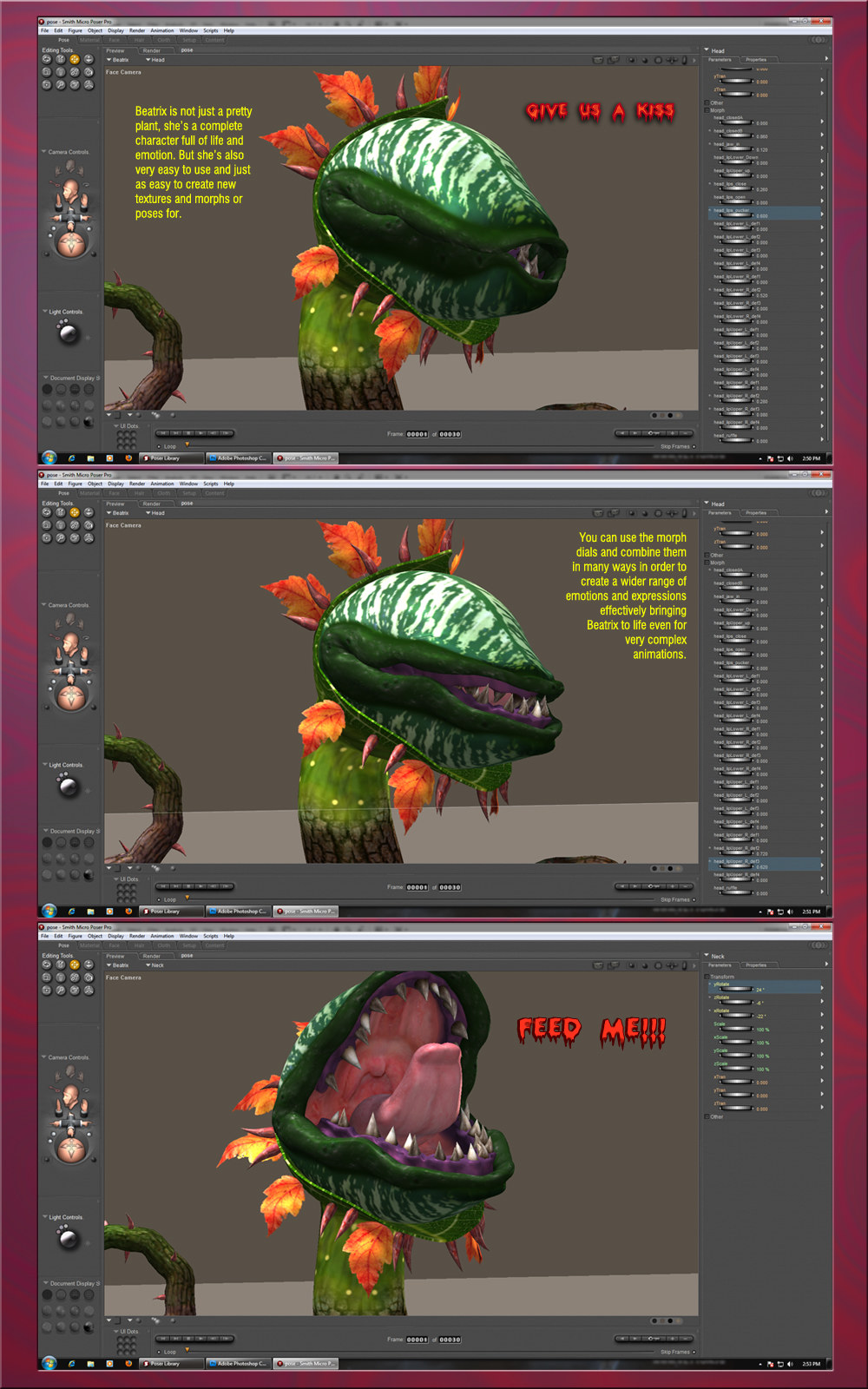Open head_lips_pucker dial options arrow in top window

(x=822, y=214)
